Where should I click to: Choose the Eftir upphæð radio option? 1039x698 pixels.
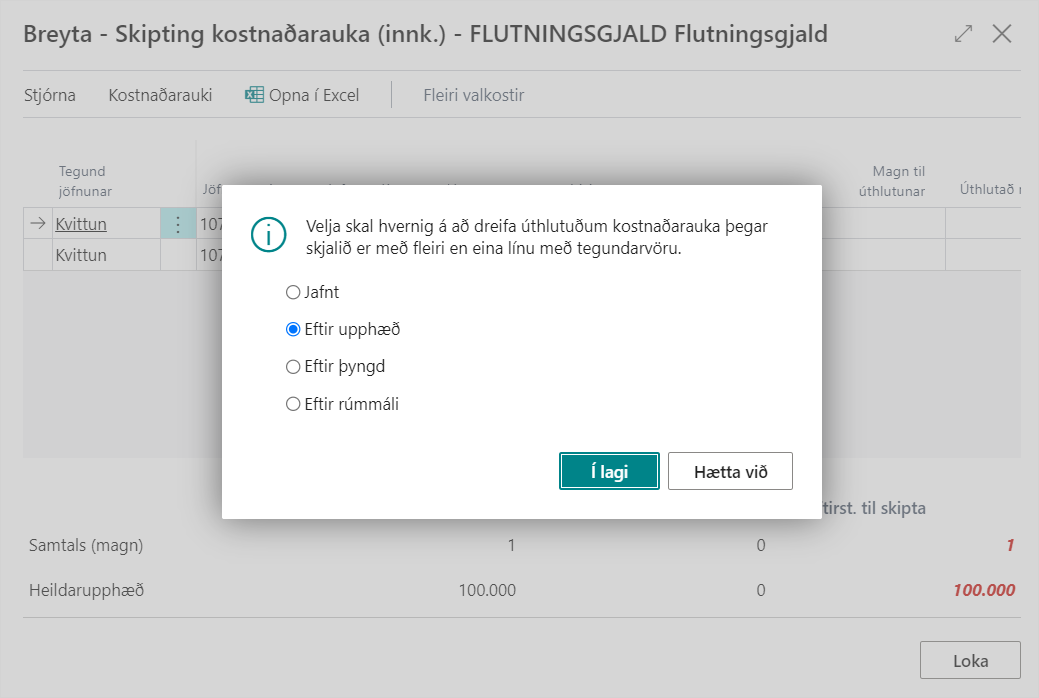point(293,329)
